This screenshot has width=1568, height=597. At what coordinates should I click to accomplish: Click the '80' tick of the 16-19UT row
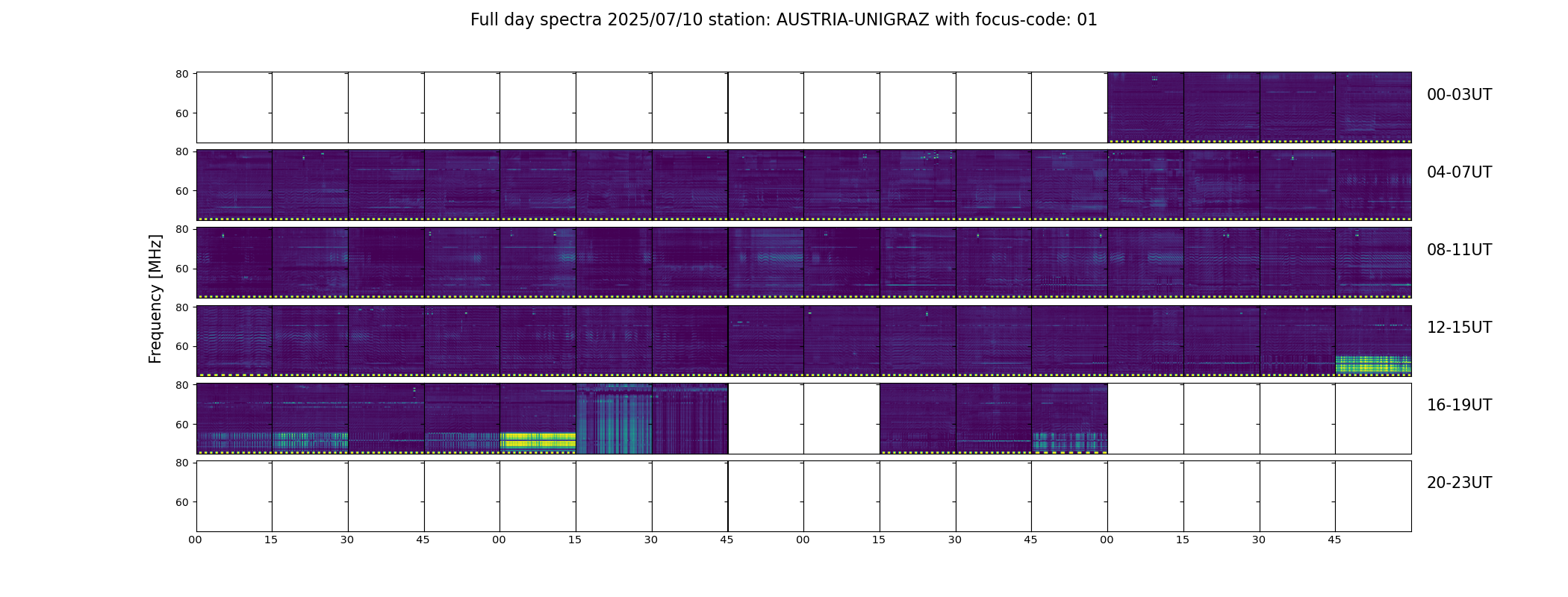181,384
